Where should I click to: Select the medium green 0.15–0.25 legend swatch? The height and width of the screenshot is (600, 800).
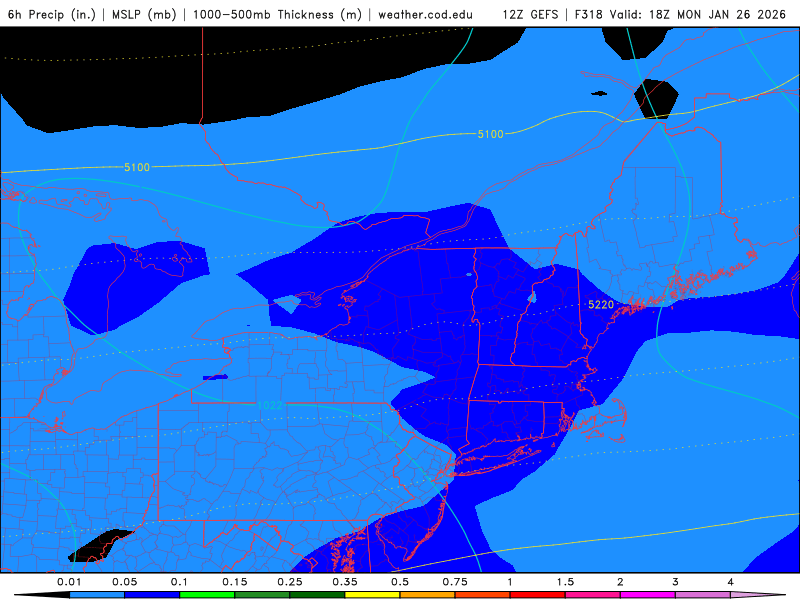point(262,595)
